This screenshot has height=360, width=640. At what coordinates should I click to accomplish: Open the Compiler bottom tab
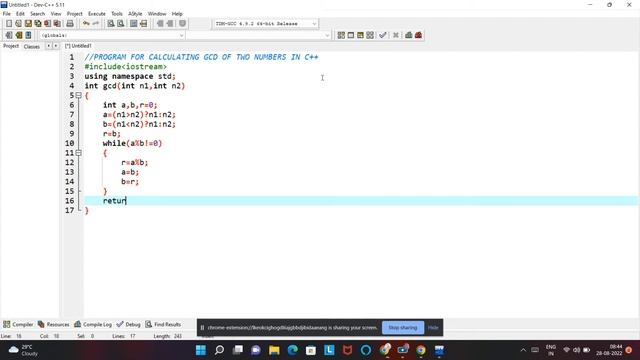click(x=18, y=324)
